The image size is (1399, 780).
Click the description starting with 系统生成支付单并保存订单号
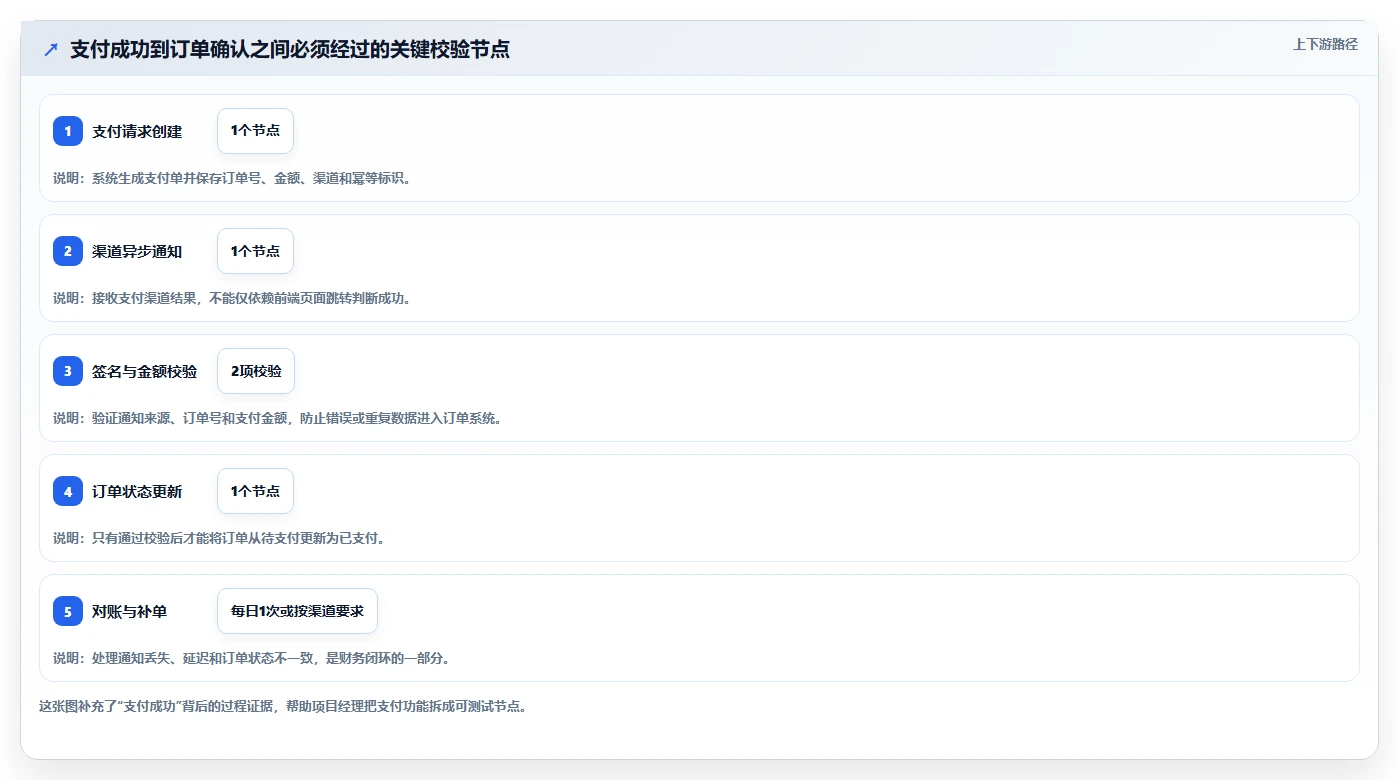[232, 178]
